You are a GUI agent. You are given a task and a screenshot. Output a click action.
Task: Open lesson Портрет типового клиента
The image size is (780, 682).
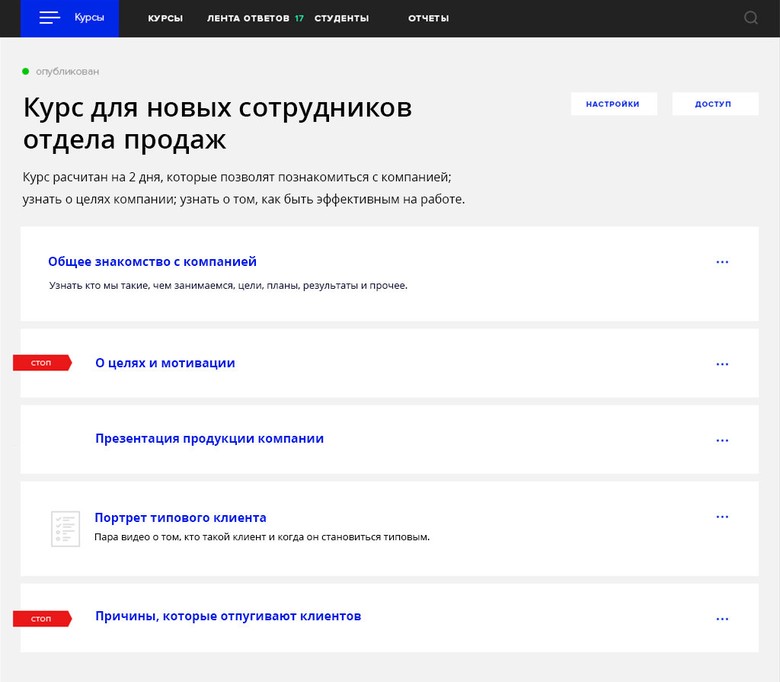click(180, 518)
